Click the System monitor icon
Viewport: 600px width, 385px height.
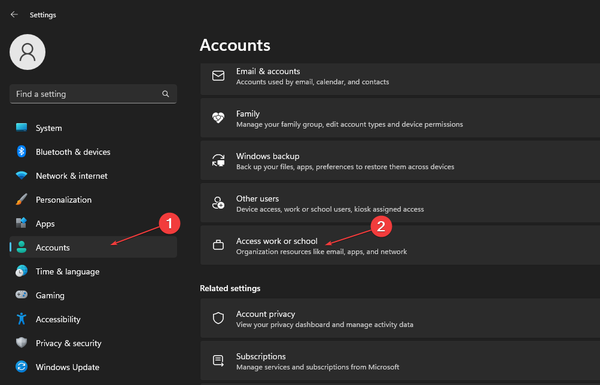(x=21, y=127)
